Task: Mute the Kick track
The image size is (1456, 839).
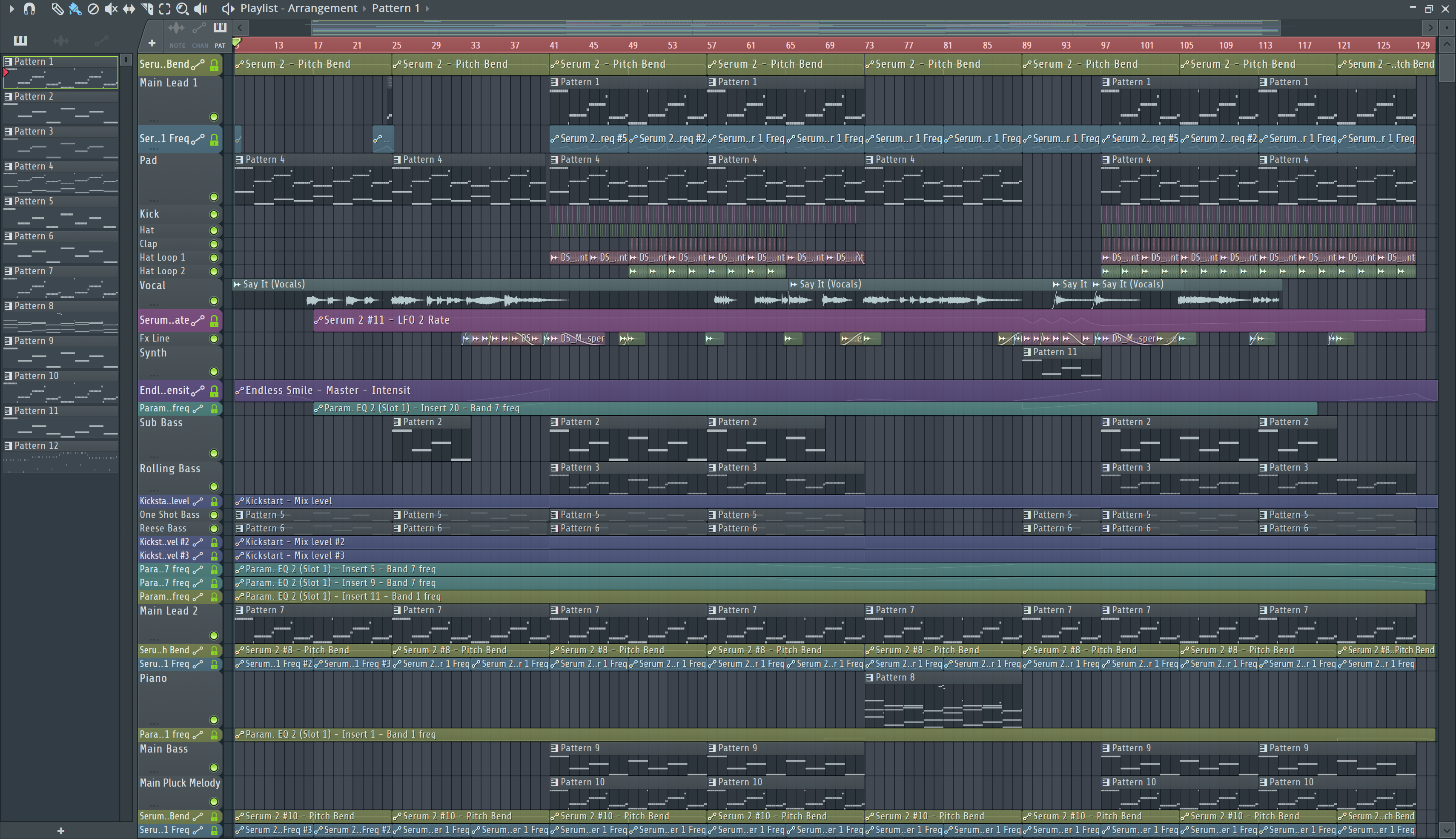Action: (x=214, y=214)
